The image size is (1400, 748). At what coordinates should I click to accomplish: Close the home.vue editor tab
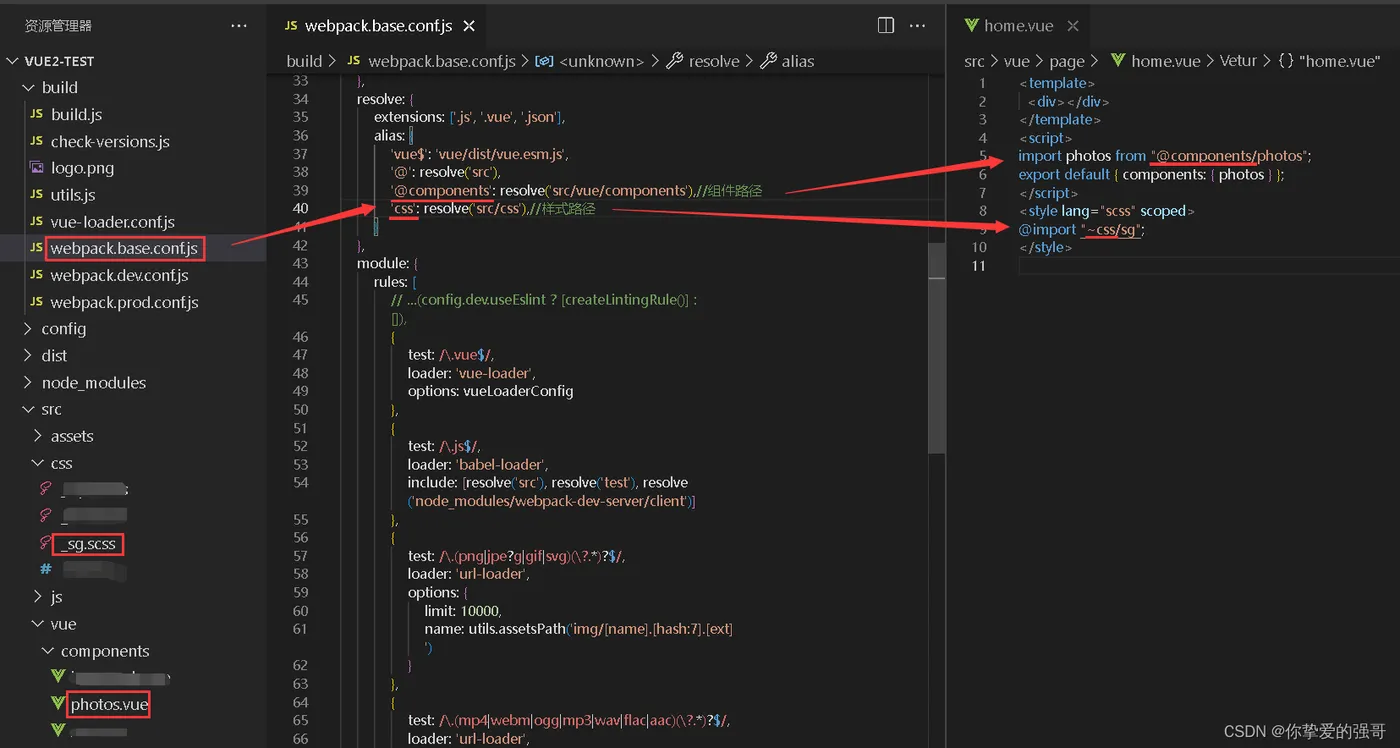(1073, 26)
